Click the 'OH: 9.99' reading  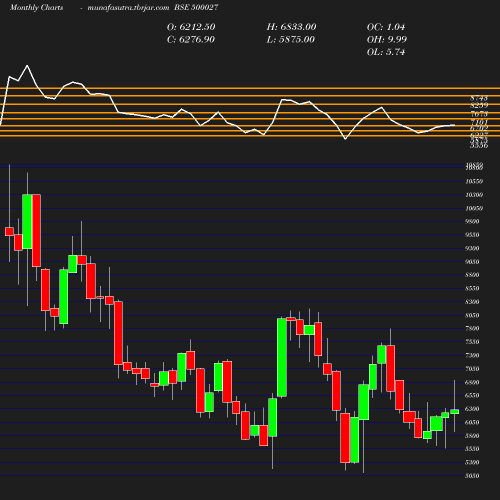pos(387,40)
